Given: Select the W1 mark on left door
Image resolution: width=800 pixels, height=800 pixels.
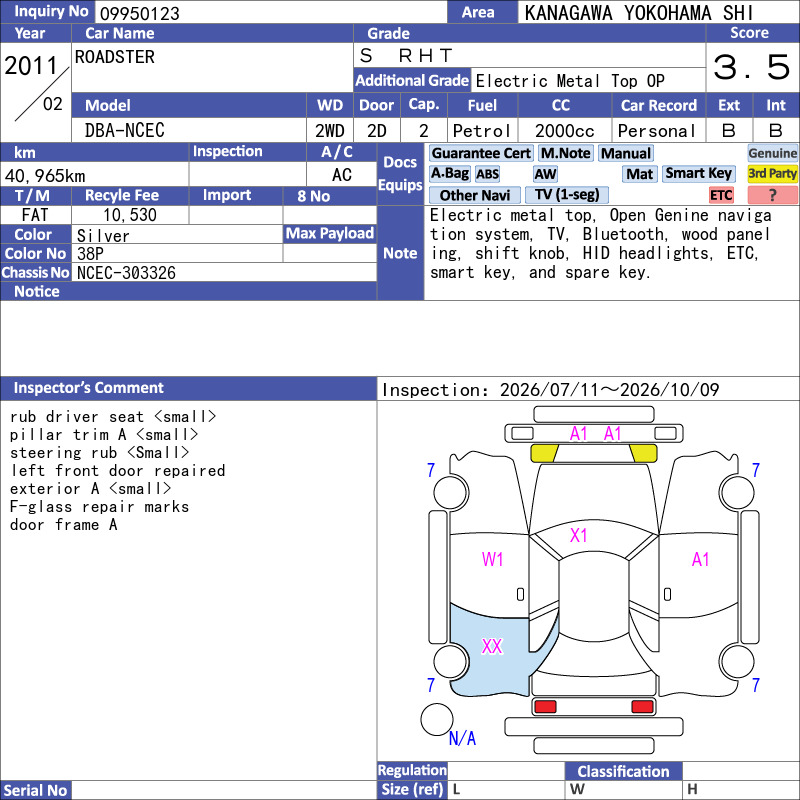Looking at the screenshot, I should point(492,560).
